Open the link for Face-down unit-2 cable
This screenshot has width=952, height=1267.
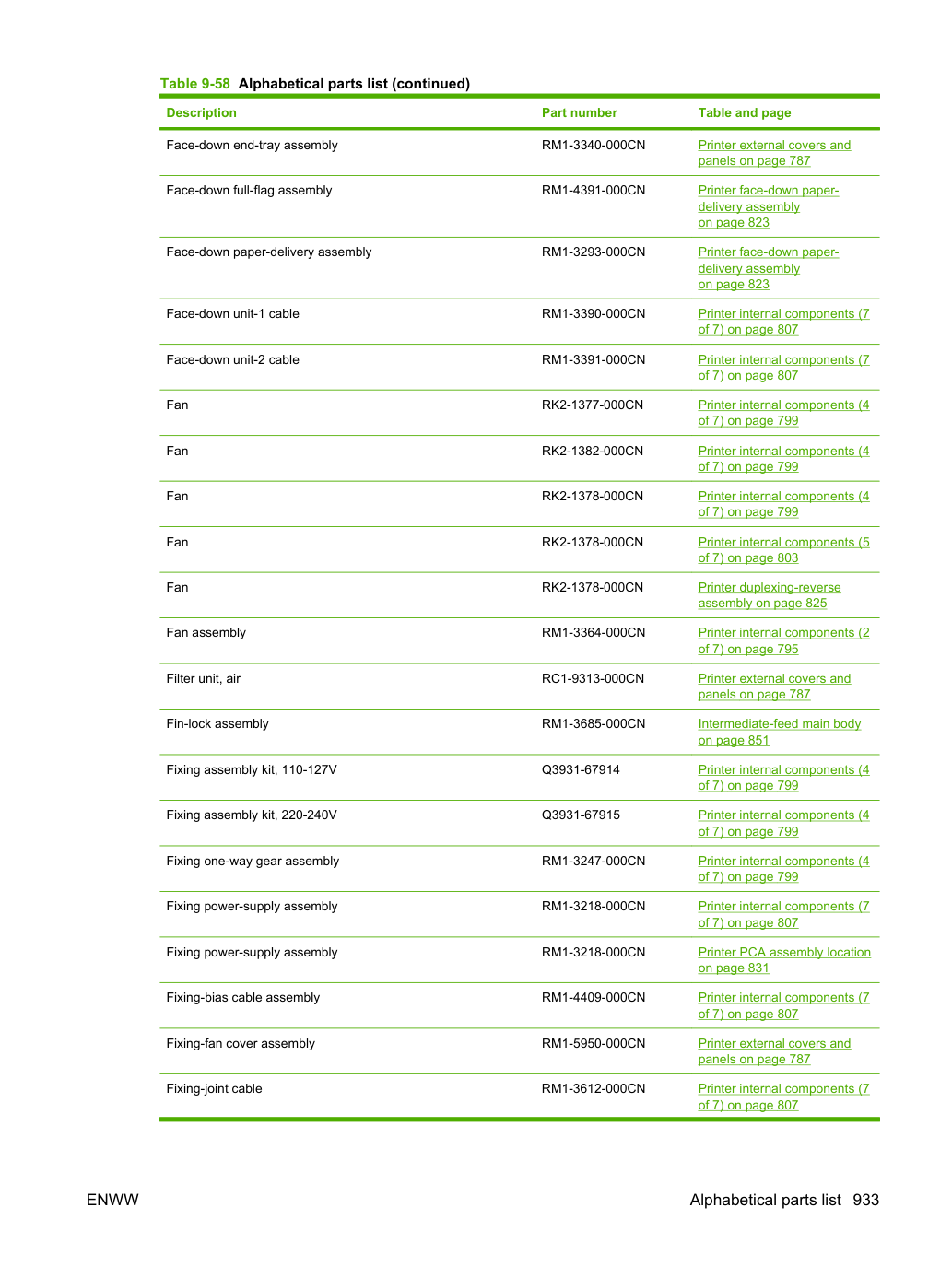point(783,368)
